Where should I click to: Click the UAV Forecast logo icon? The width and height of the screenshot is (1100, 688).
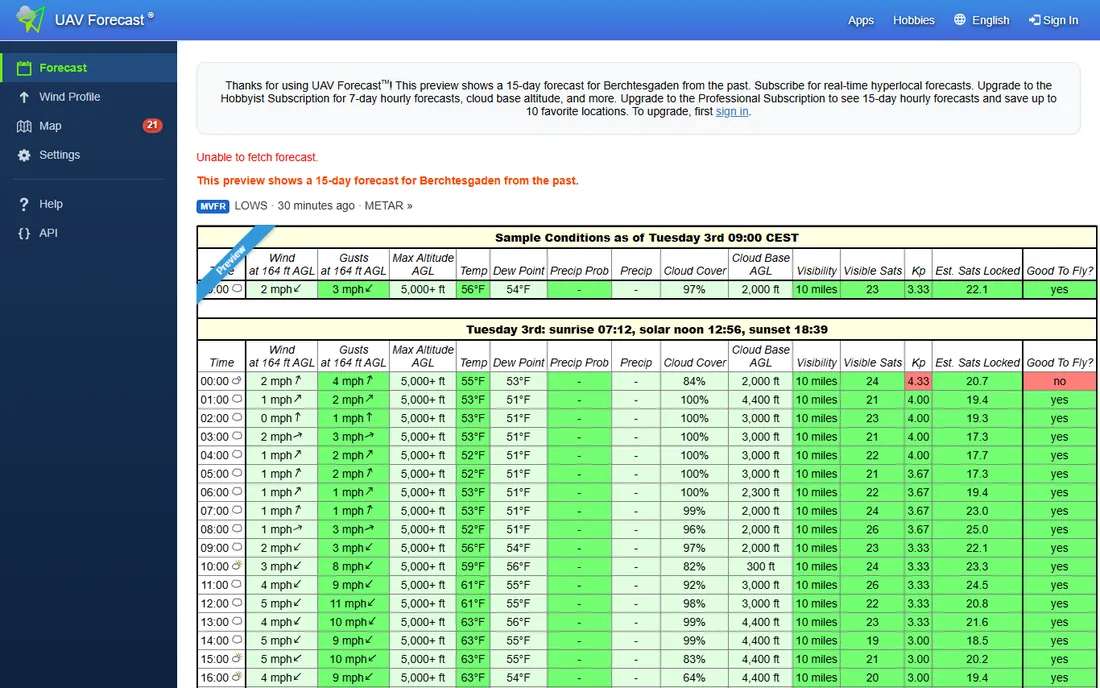pos(31,19)
